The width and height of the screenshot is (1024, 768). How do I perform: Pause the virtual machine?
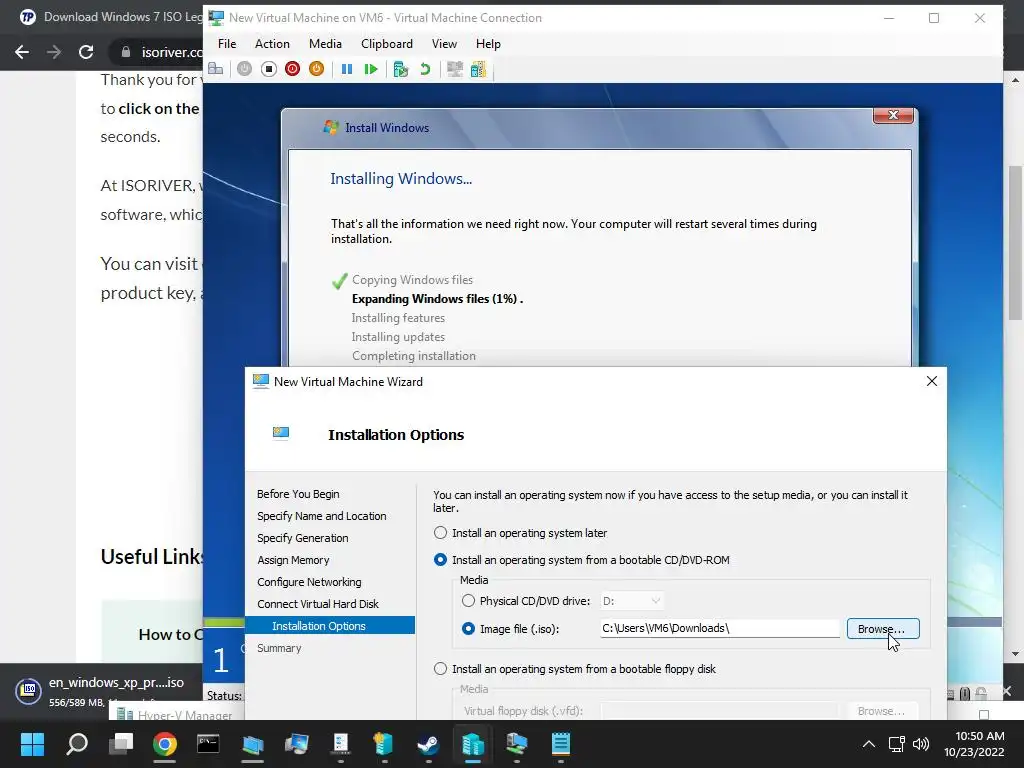pyautogui.click(x=347, y=69)
